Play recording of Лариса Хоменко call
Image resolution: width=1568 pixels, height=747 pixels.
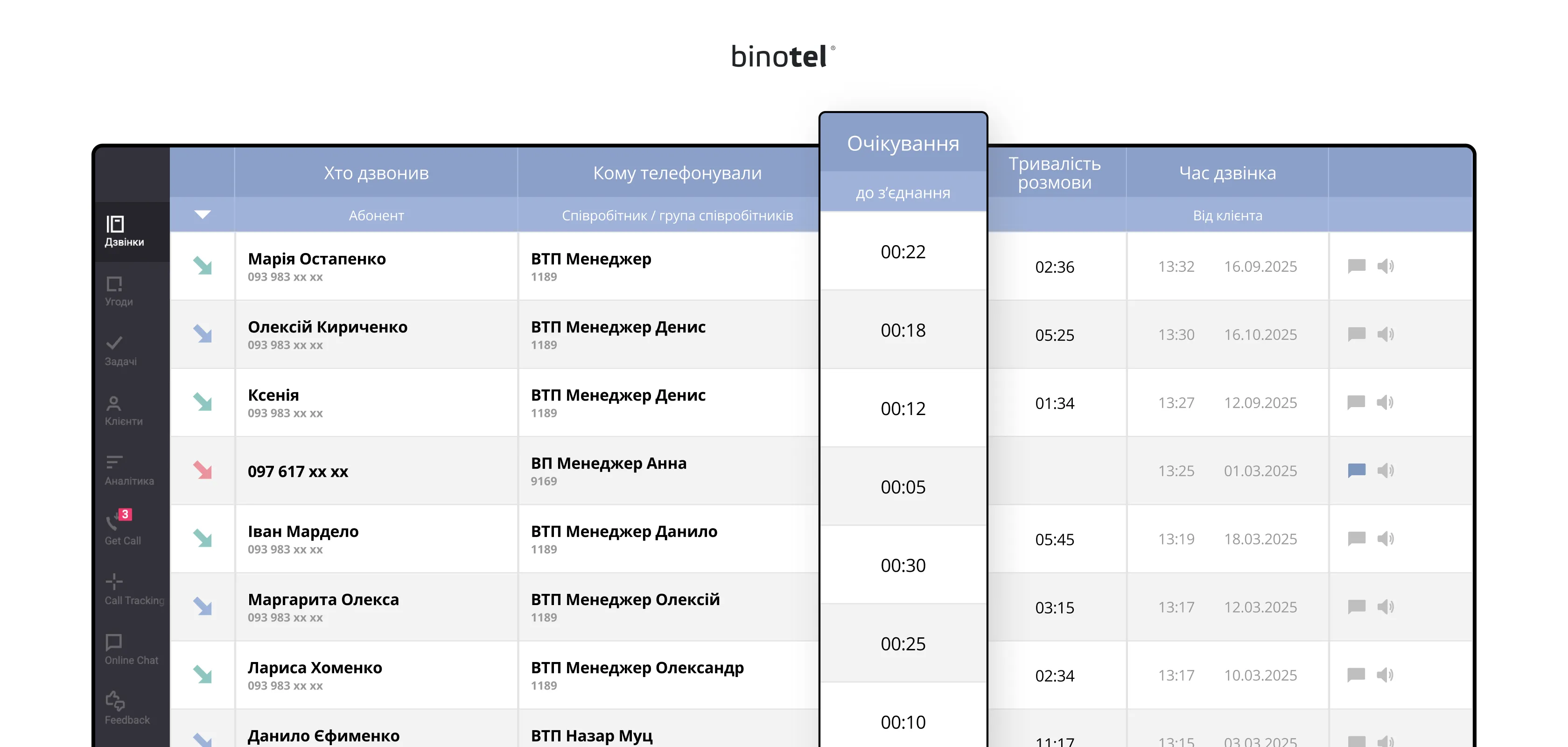(1386, 675)
